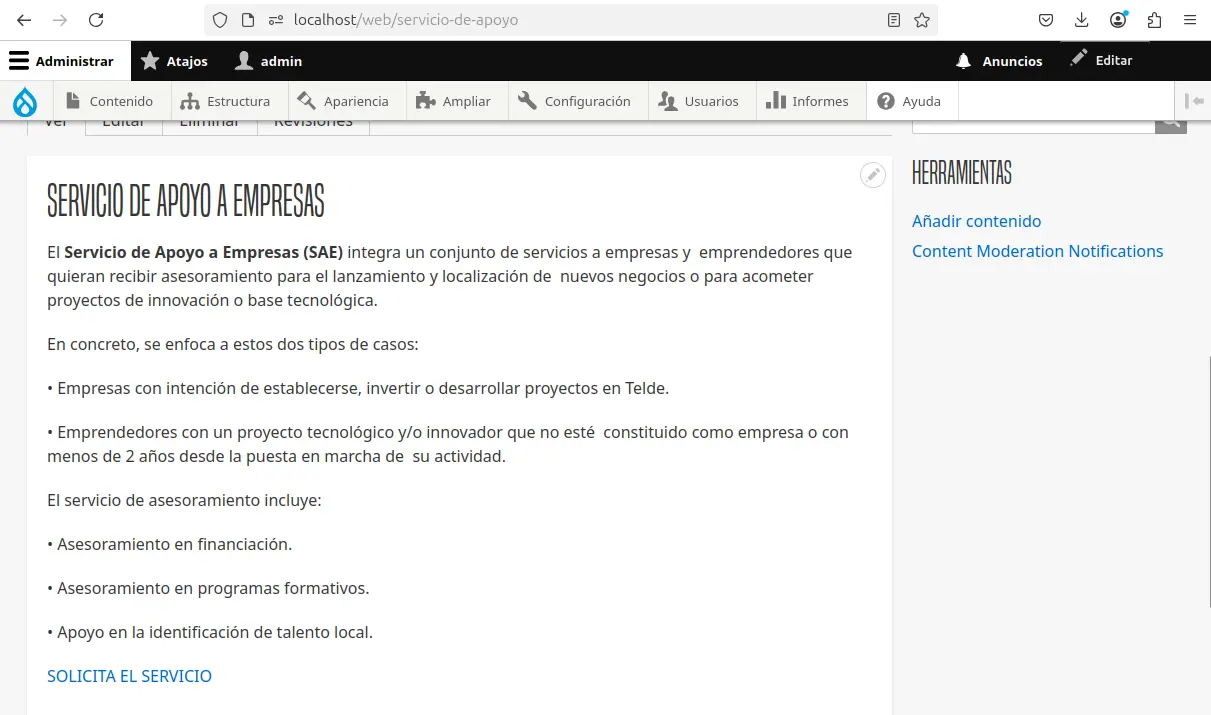Image resolution: width=1211 pixels, height=715 pixels.
Task: Open announcements via the Anuncios bell icon
Action: tap(963, 60)
